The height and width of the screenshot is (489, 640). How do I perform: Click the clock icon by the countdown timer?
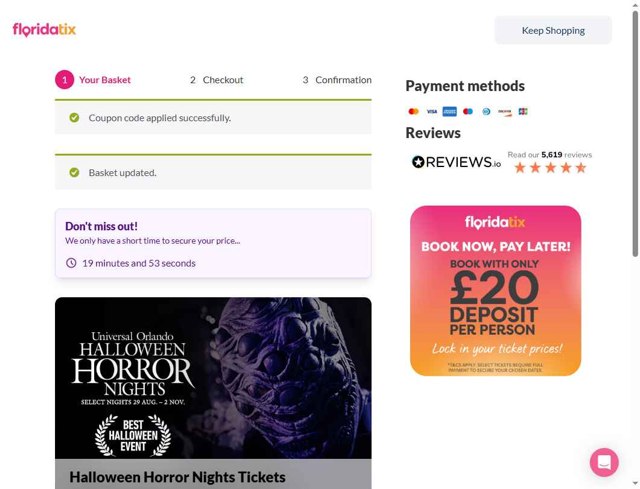71,263
